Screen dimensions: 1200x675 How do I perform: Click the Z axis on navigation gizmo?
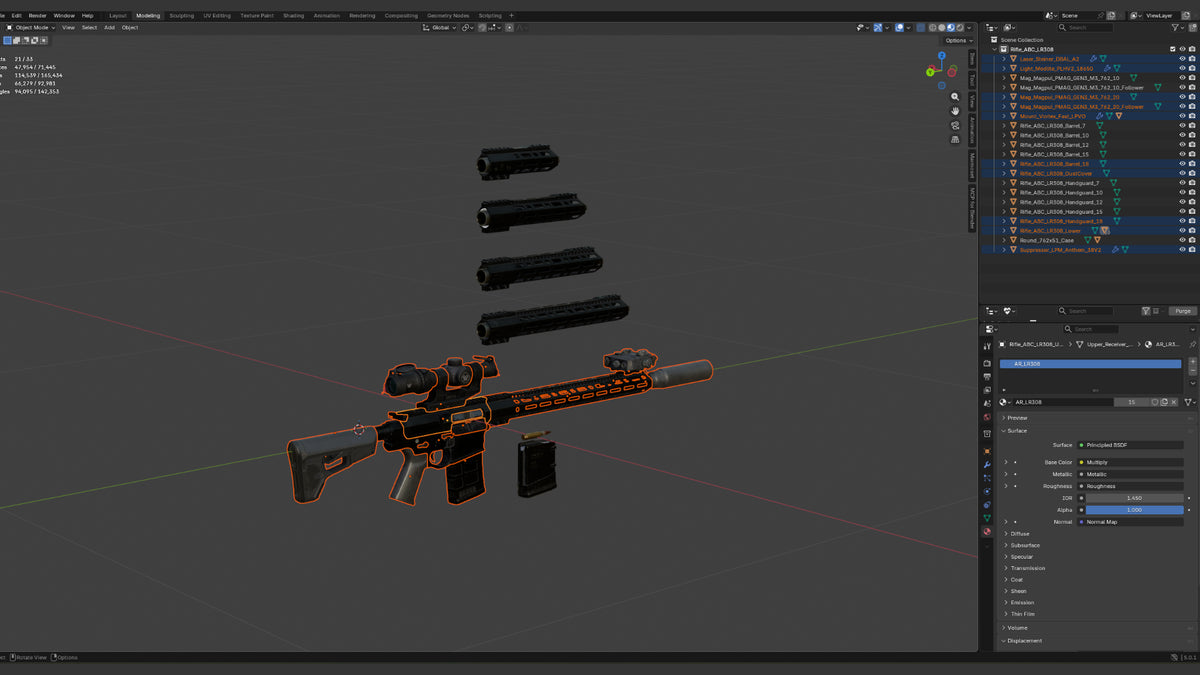click(x=941, y=55)
